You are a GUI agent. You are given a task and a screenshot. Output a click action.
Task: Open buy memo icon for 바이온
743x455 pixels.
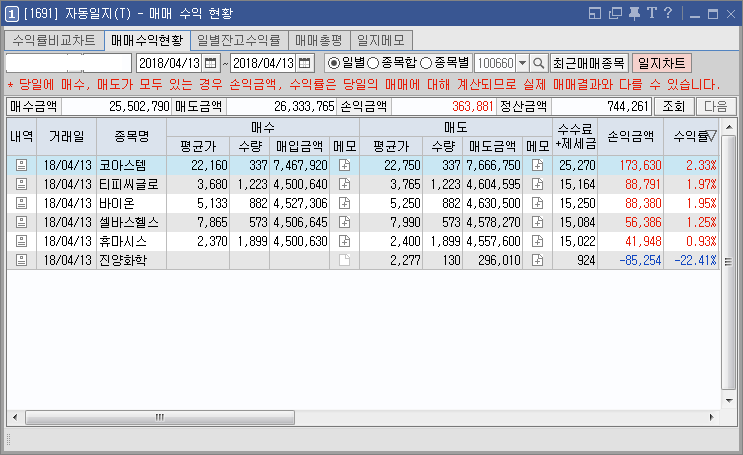tap(344, 203)
